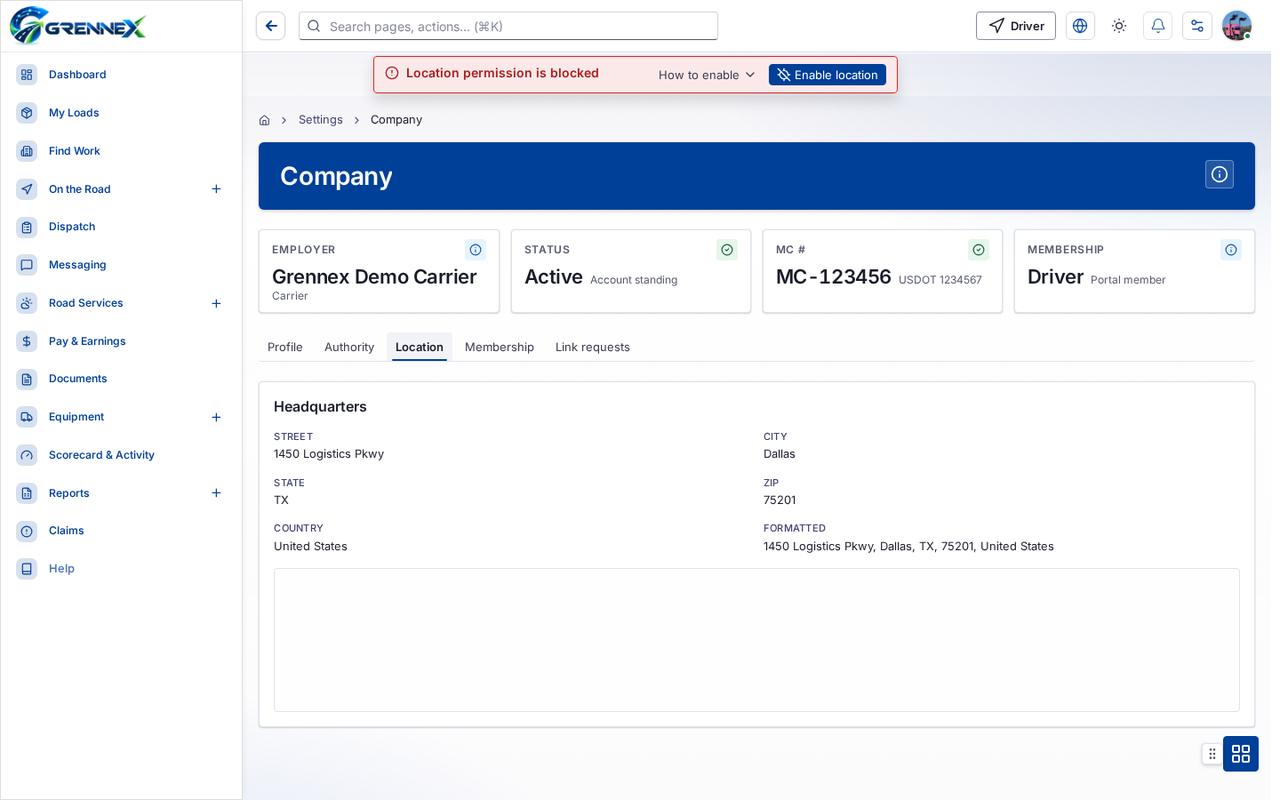Click the Dispatch clipboard icon
The width and height of the screenshot is (1280, 800).
click(x=27, y=227)
